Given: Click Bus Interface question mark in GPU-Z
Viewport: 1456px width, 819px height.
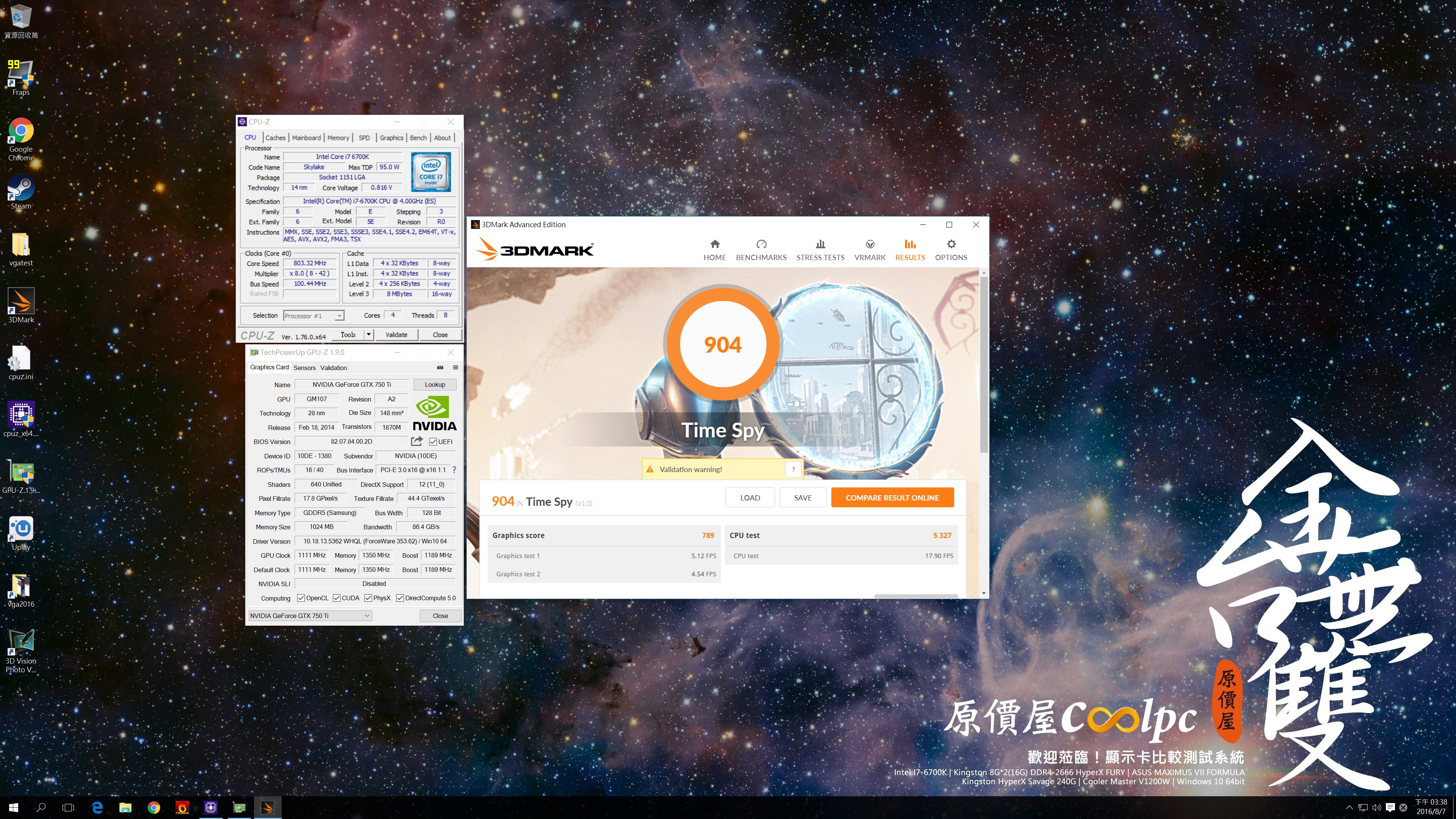Looking at the screenshot, I should point(454,470).
